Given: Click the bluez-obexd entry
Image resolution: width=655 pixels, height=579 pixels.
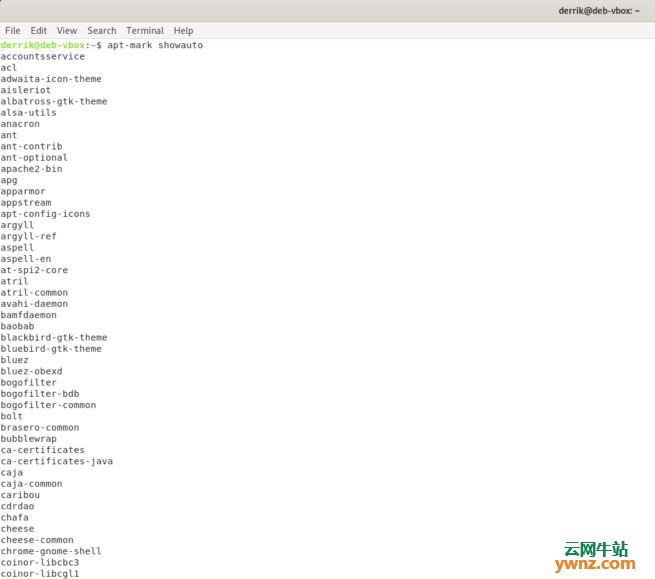Looking at the screenshot, I should (x=31, y=371).
